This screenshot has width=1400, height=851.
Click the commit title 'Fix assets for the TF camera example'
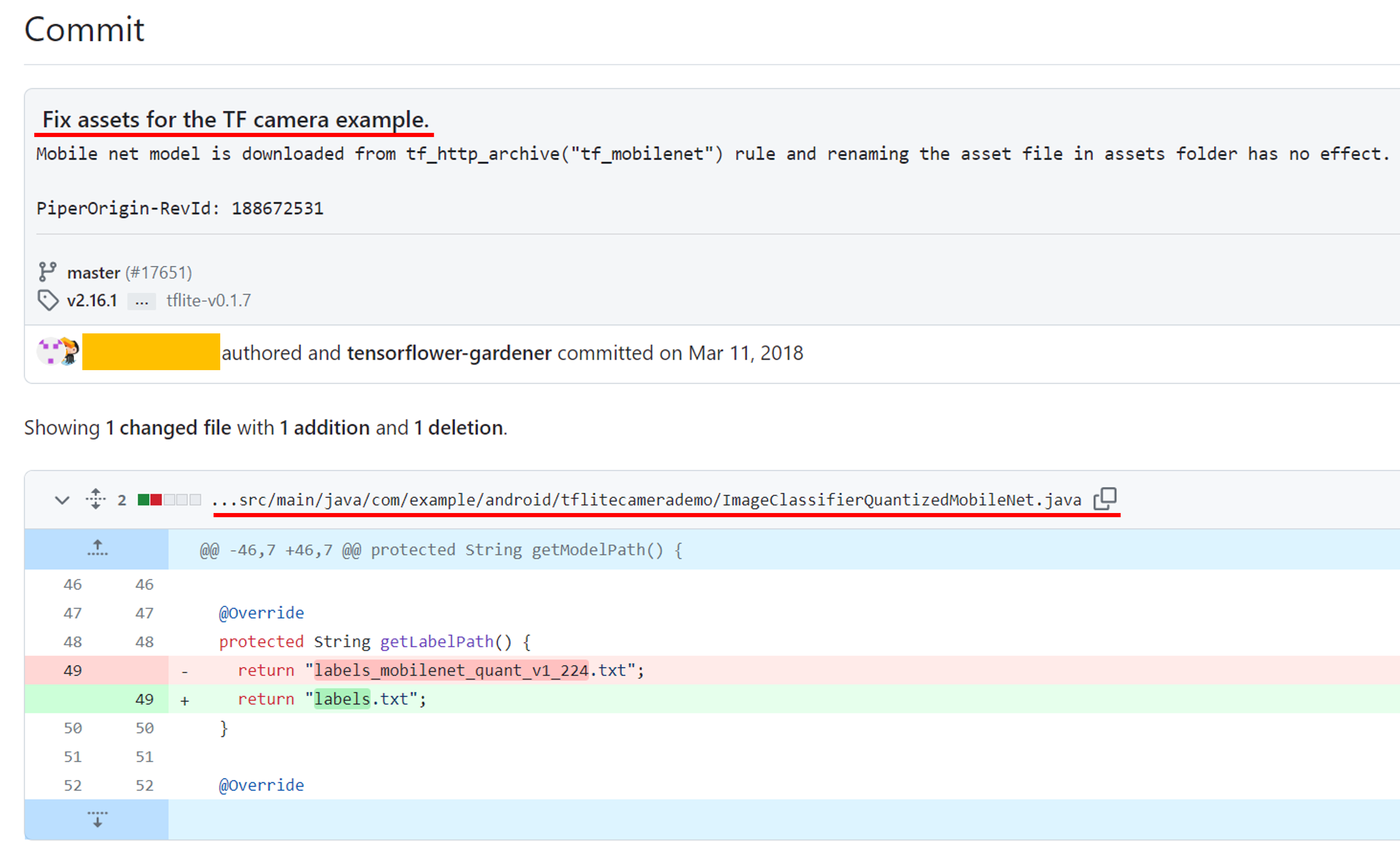(235, 120)
